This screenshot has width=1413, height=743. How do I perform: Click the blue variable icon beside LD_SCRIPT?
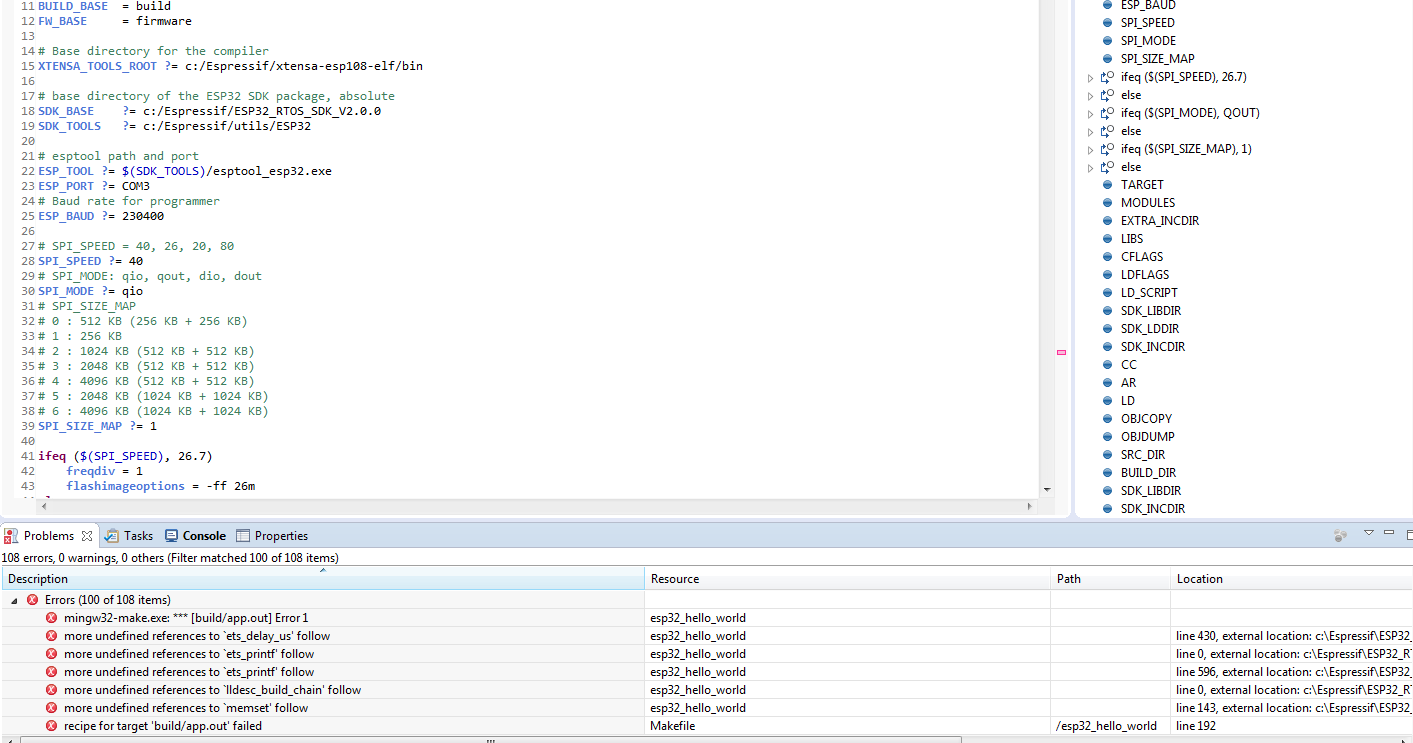point(1107,293)
